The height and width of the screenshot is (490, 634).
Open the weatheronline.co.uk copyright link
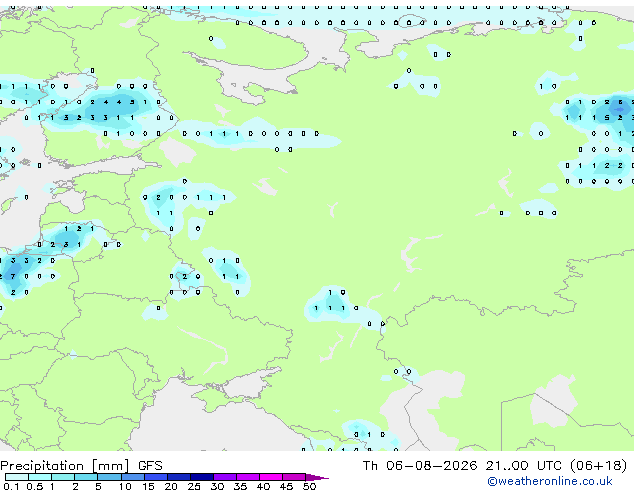[x=549, y=481]
